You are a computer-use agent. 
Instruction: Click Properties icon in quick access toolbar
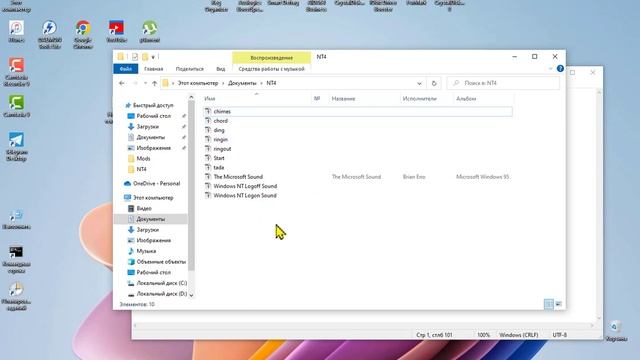coord(135,57)
